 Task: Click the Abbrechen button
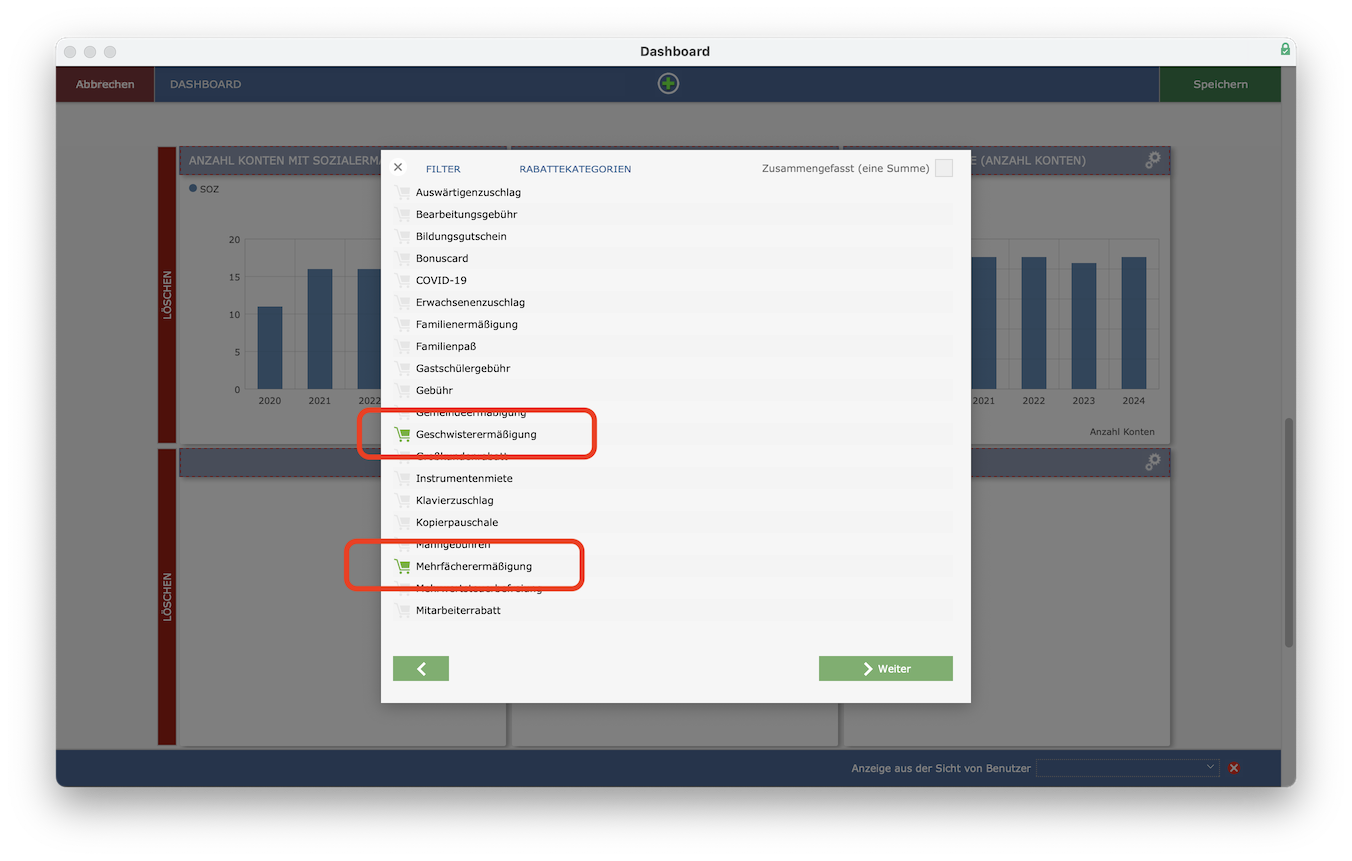[105, 84]
